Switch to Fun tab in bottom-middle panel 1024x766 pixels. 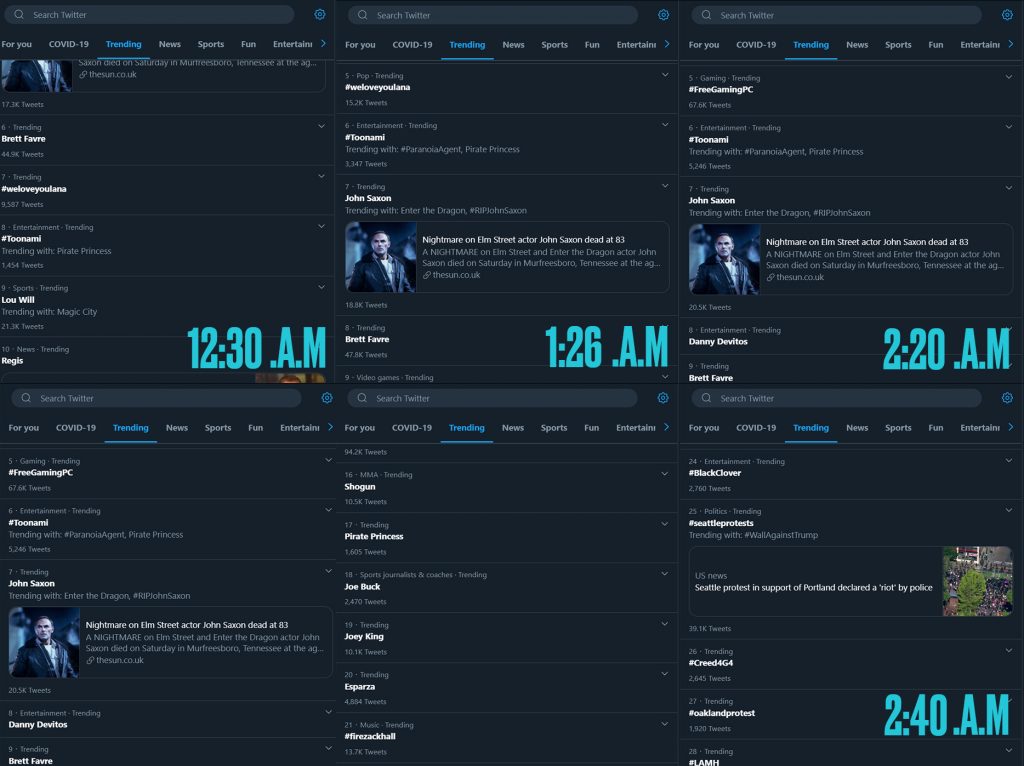pyautogui.click(x=592, y=428)
